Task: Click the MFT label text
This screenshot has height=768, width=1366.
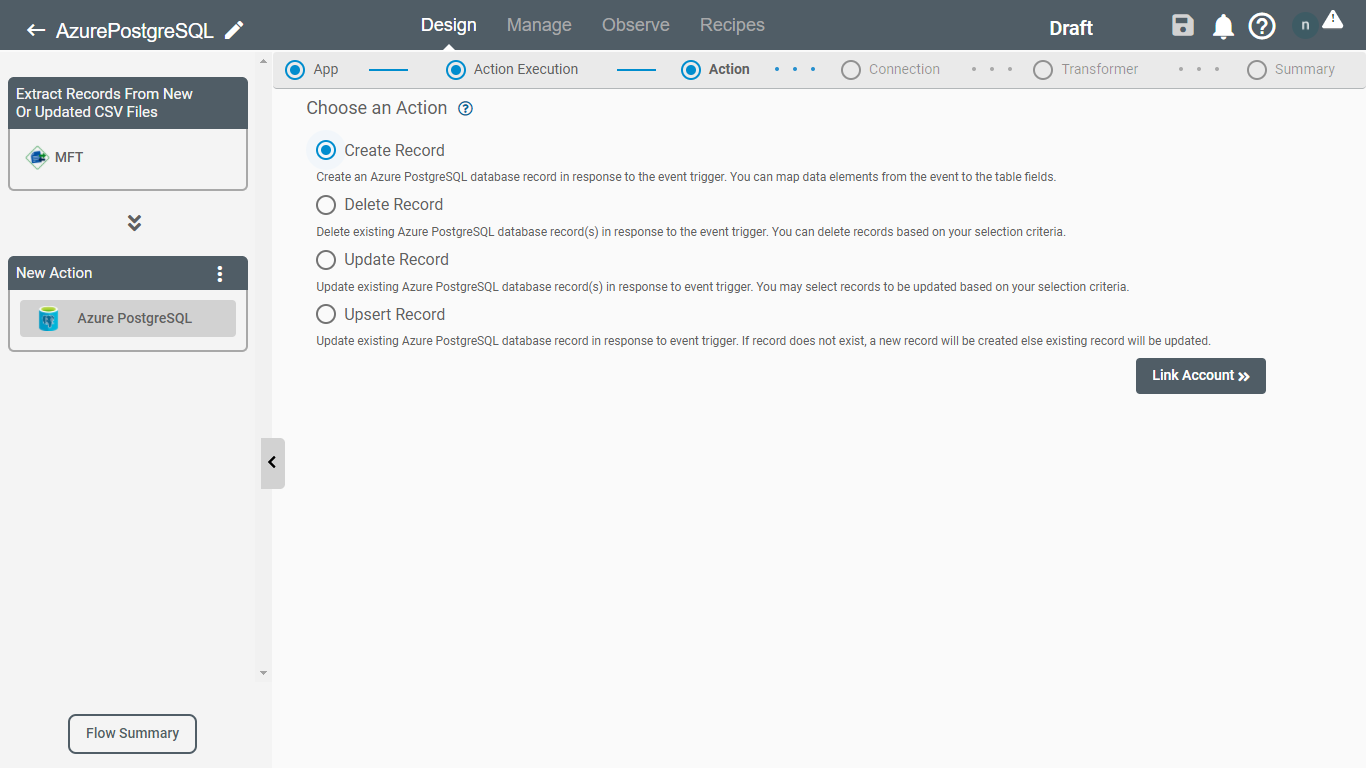Action: pyautogui.click(x=69, y=157)
